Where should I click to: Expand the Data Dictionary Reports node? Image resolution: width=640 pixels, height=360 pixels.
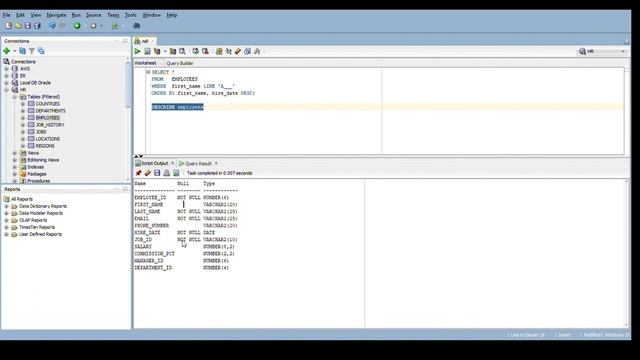(7, 207)
